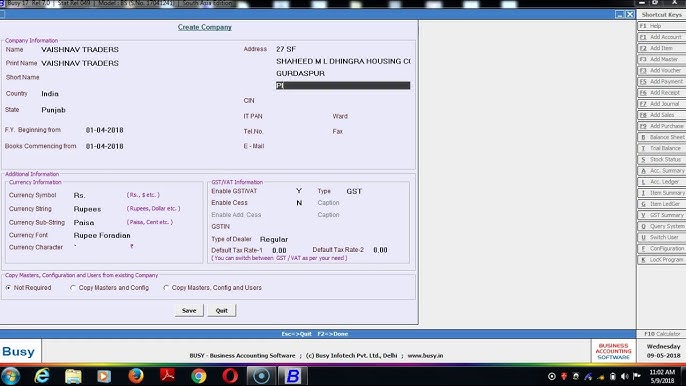Open the Item Summary shortcut
This screenshot has width=686, height=386.
coord(662,193)
